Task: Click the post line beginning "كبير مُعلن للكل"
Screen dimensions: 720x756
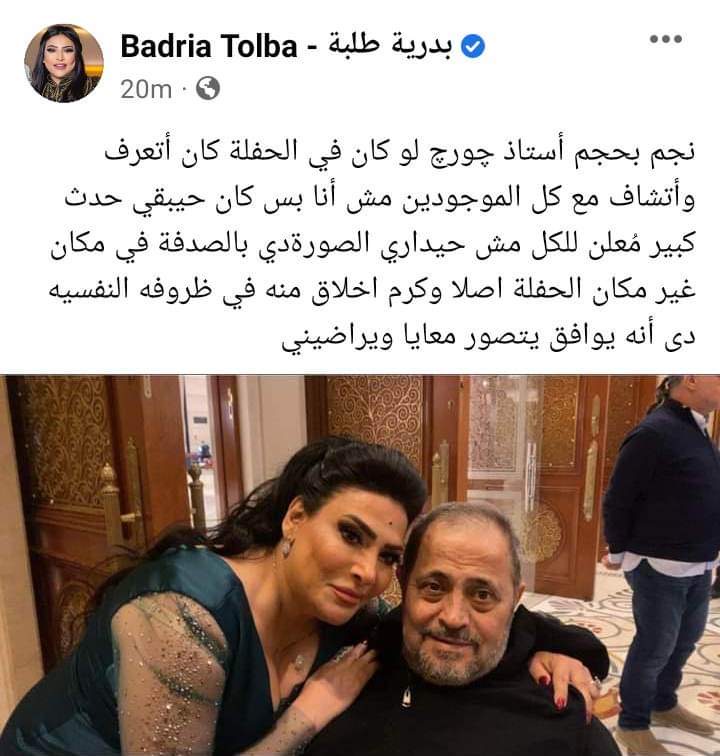Action: point(373,245)
